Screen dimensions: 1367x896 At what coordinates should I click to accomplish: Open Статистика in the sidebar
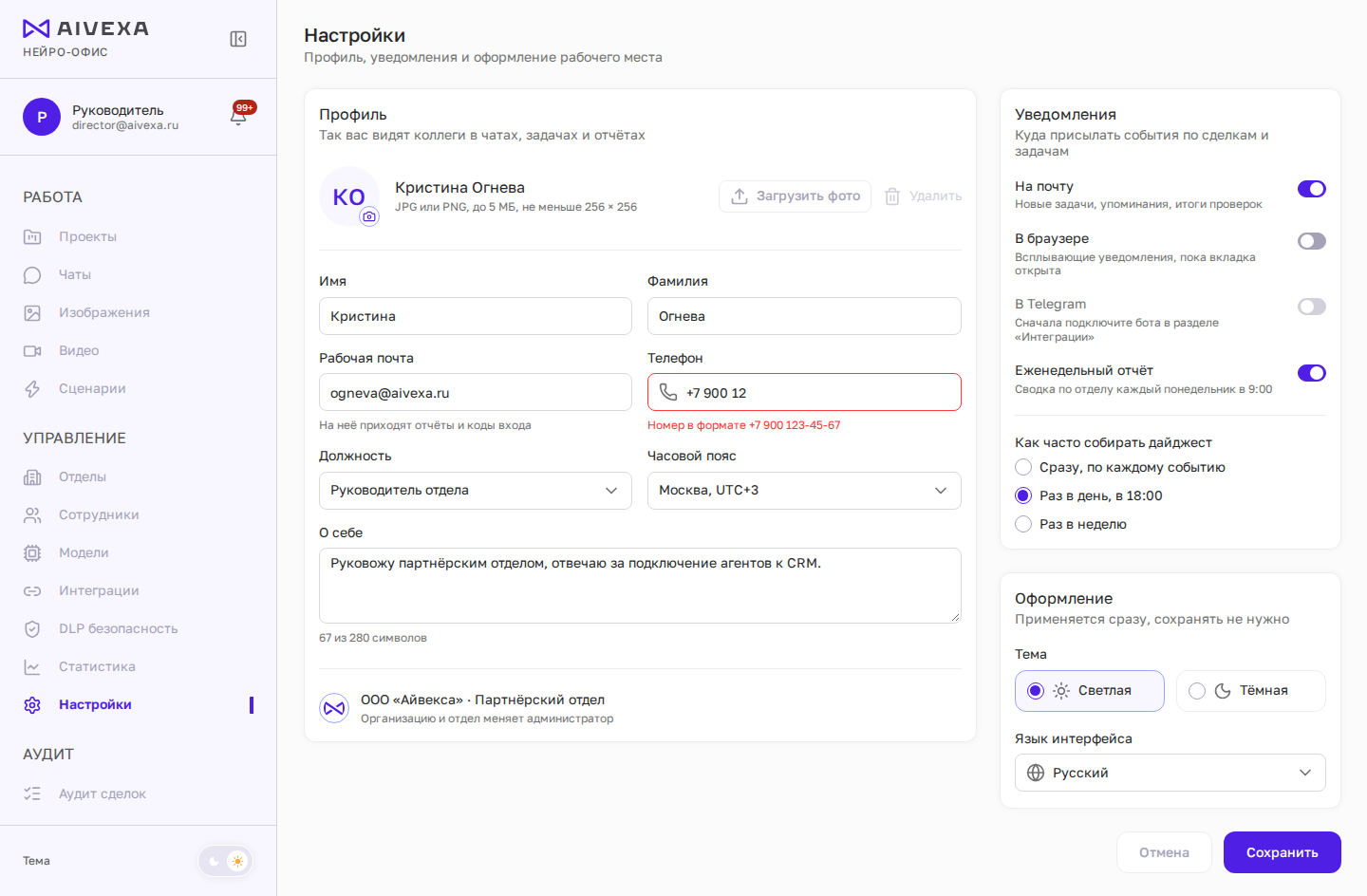pyautogui.click(x=138, y=666)
